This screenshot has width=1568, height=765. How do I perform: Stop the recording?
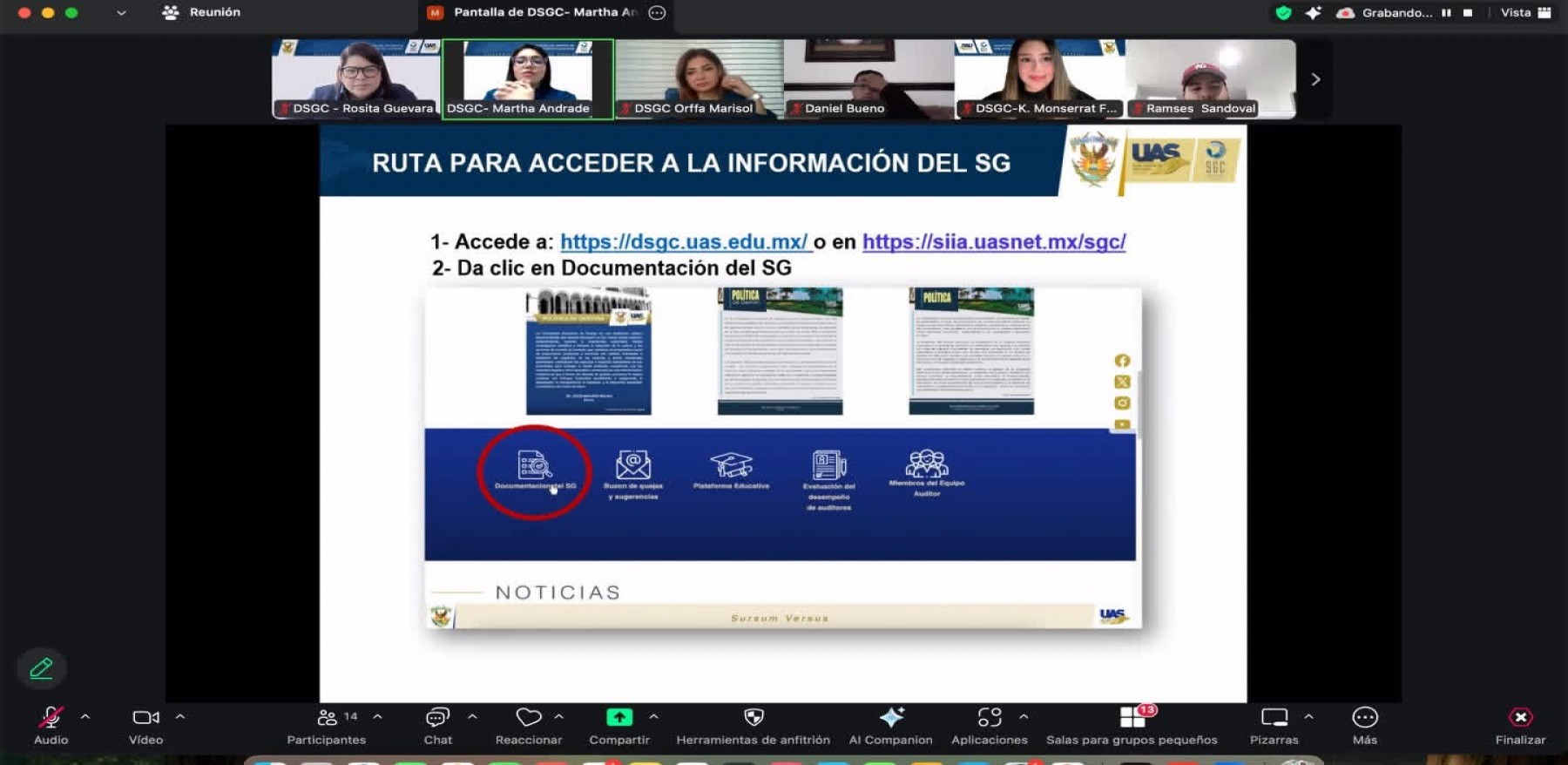[1468, 13]
